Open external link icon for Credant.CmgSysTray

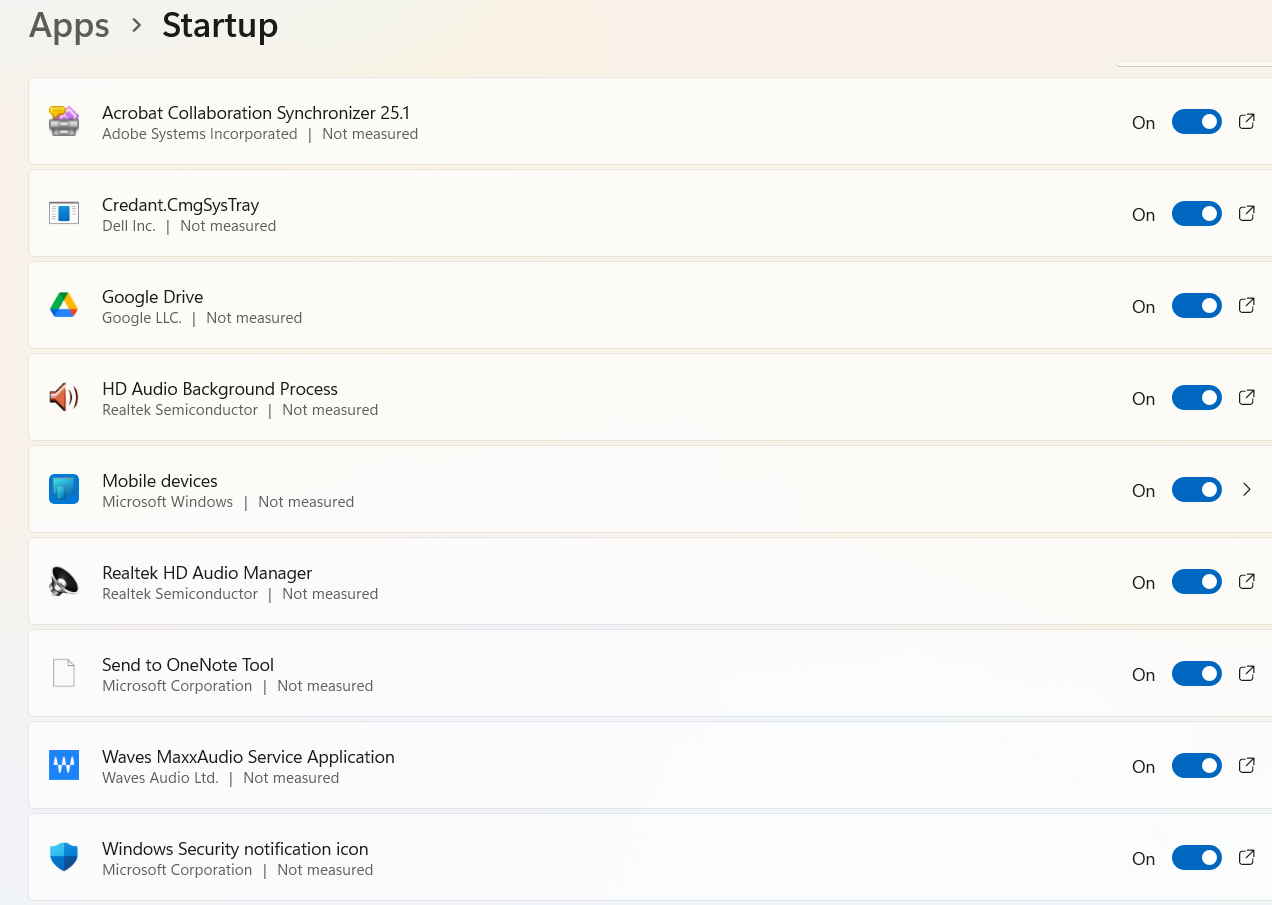point(1247,213)
